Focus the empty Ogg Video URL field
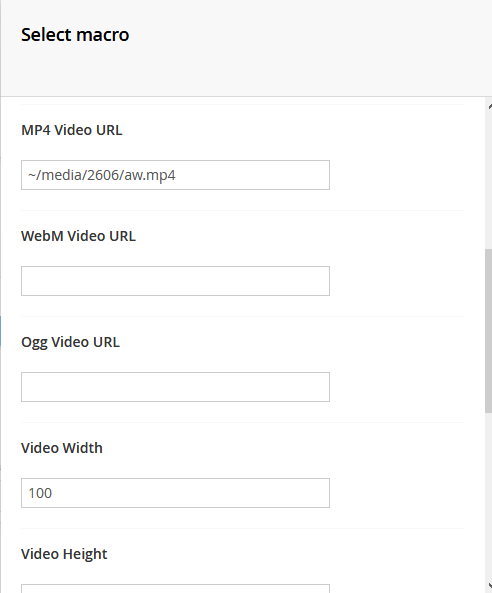492x593 pixels. (x=175, y=387)
